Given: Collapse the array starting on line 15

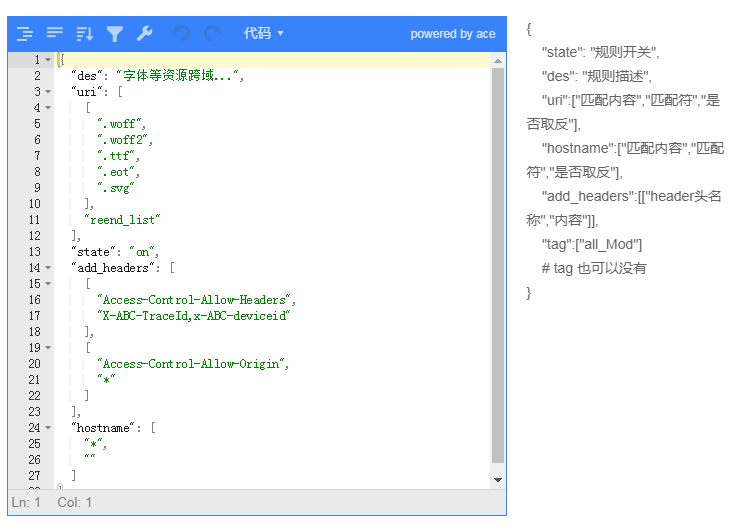Looking at the screenshot, I should point(48,284).
